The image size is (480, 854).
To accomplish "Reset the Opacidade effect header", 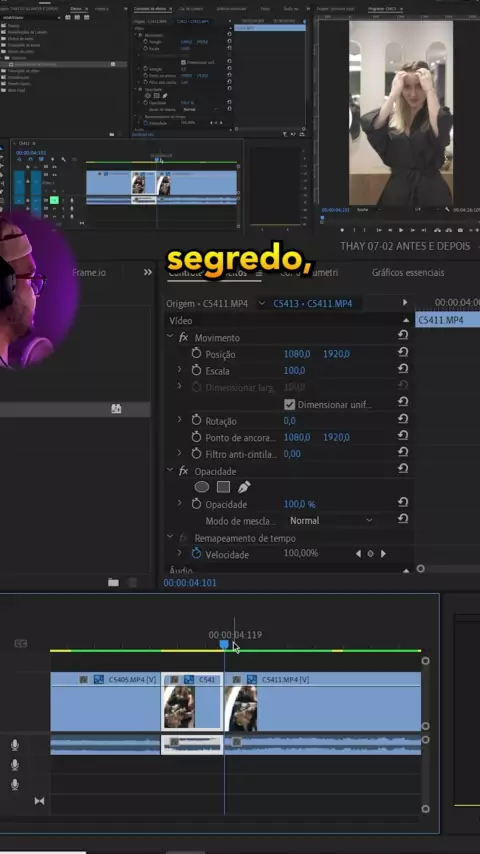I will [x=403, y=468].
